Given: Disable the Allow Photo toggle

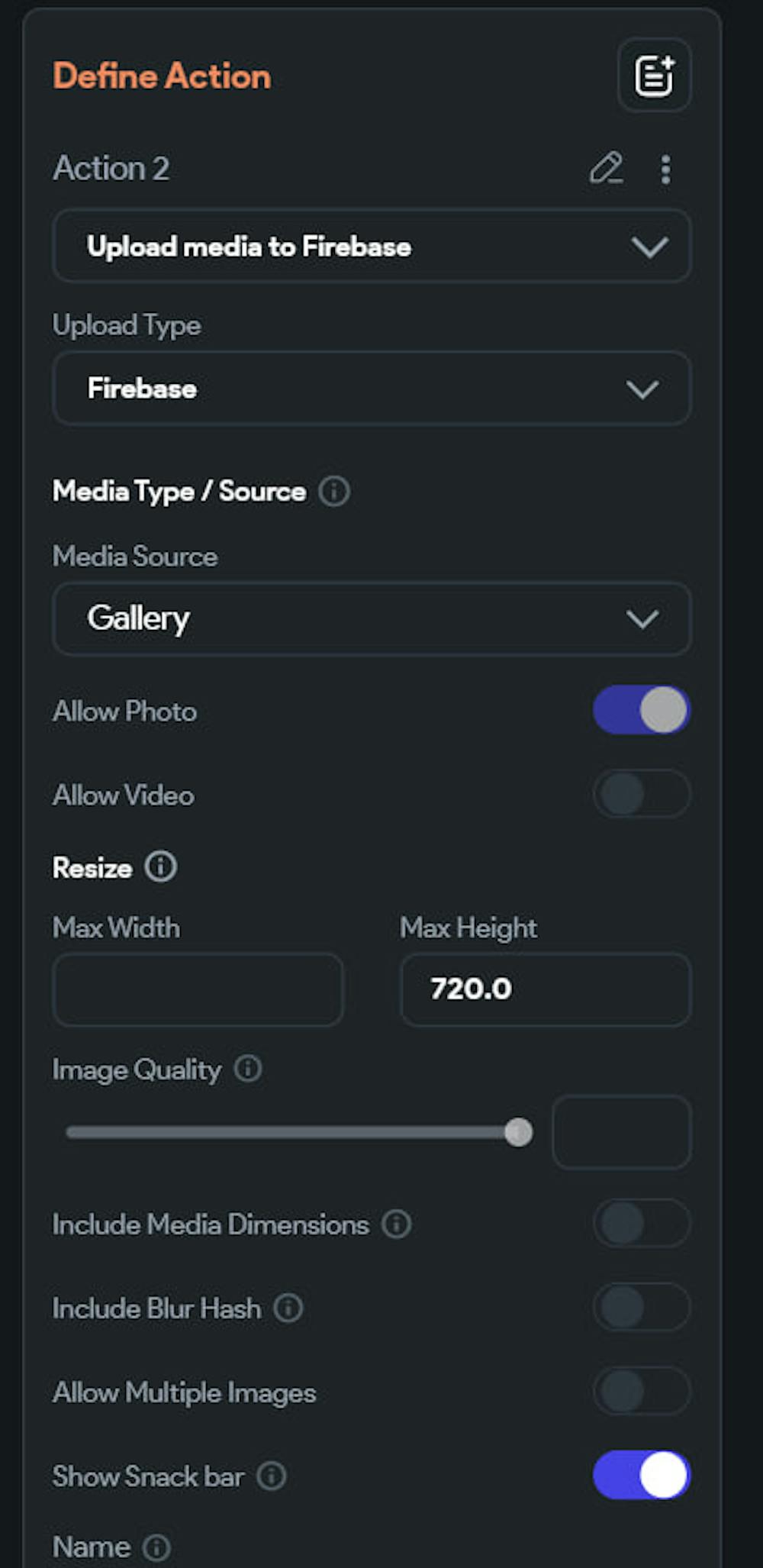Looking at the screenshot, I should point(641,710).
